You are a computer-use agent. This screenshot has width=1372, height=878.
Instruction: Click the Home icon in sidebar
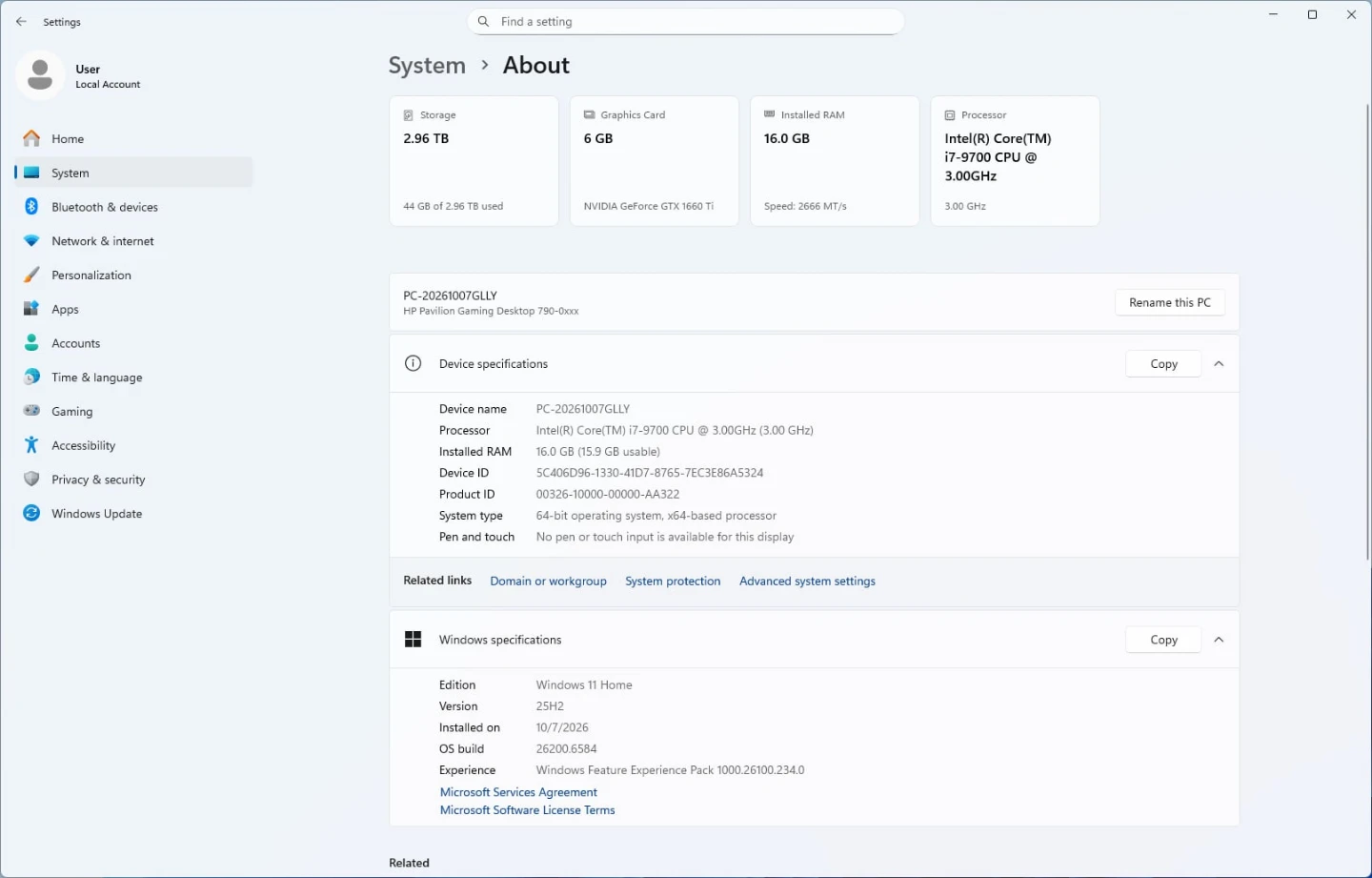point(31,138)
